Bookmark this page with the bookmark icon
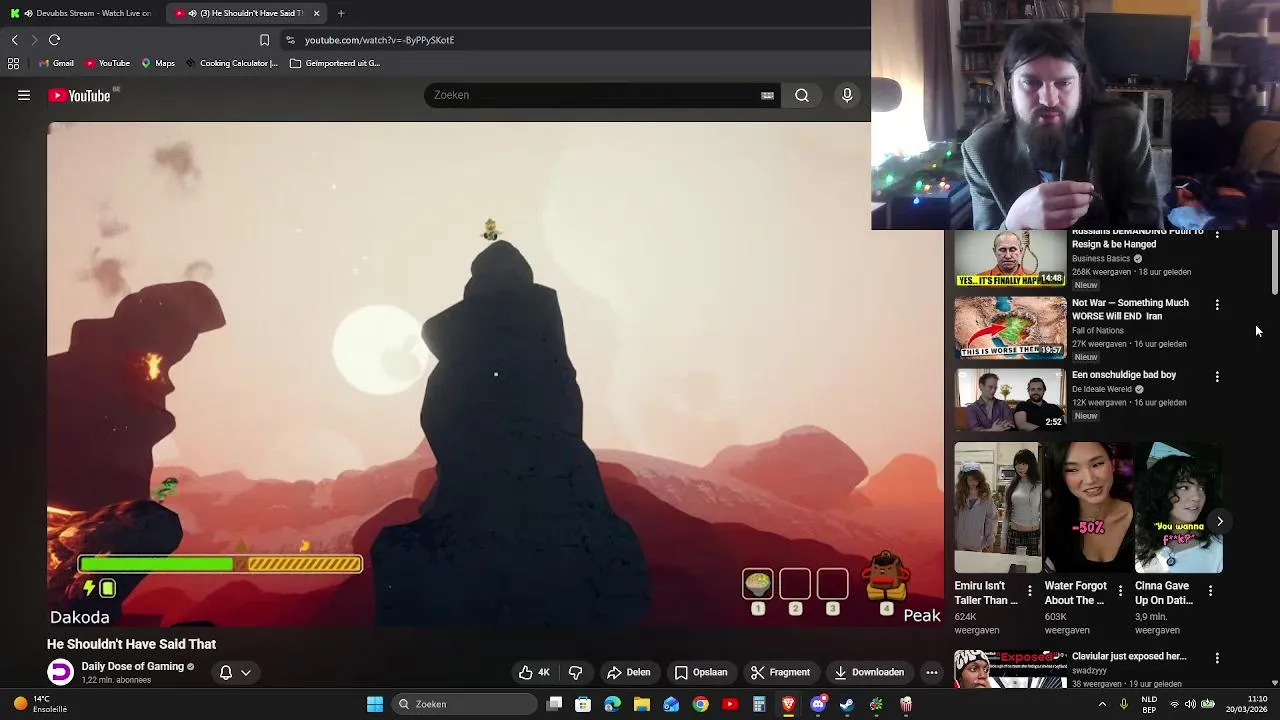The image size is (1280, 720). [x=264, y=40]
